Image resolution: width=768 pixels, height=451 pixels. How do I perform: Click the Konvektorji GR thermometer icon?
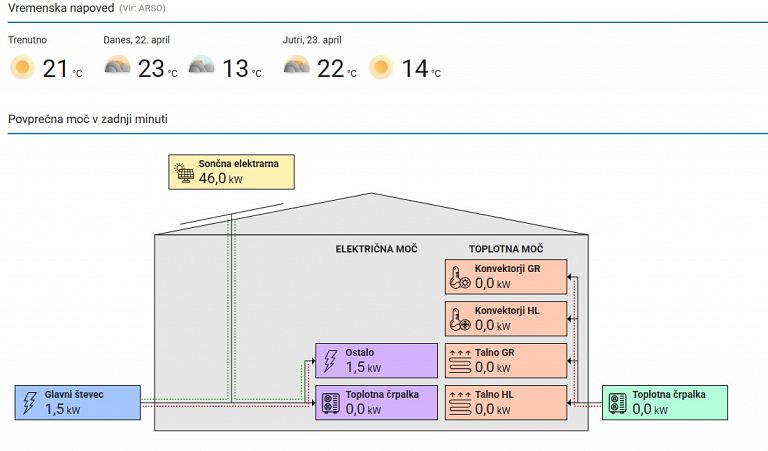coord(460,277)
